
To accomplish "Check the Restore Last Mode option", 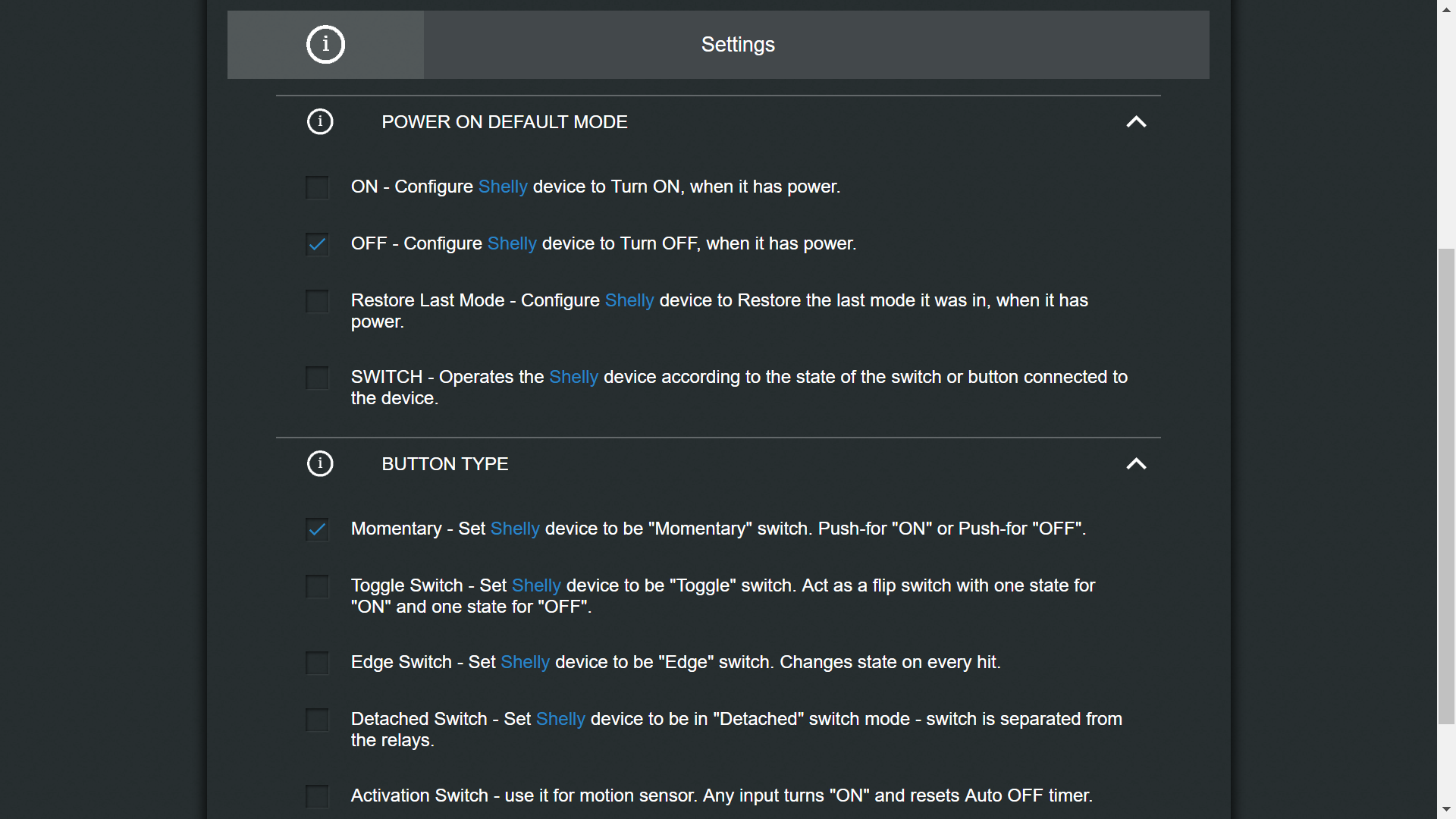I will tap(317, 301).
